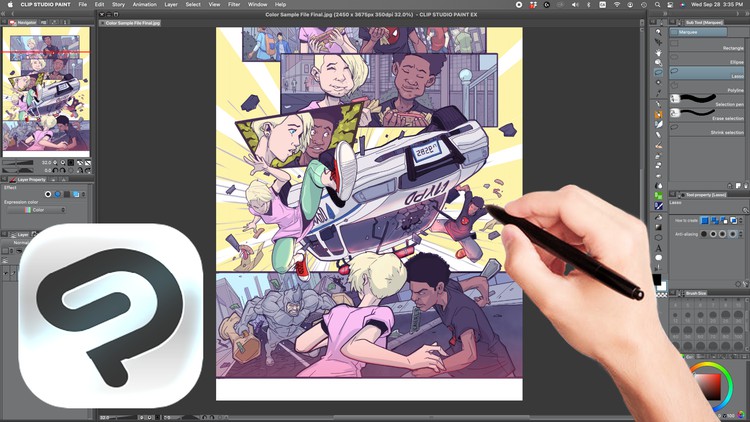Click the Navigator panel artwork thumbnail

tap(46, 91)
